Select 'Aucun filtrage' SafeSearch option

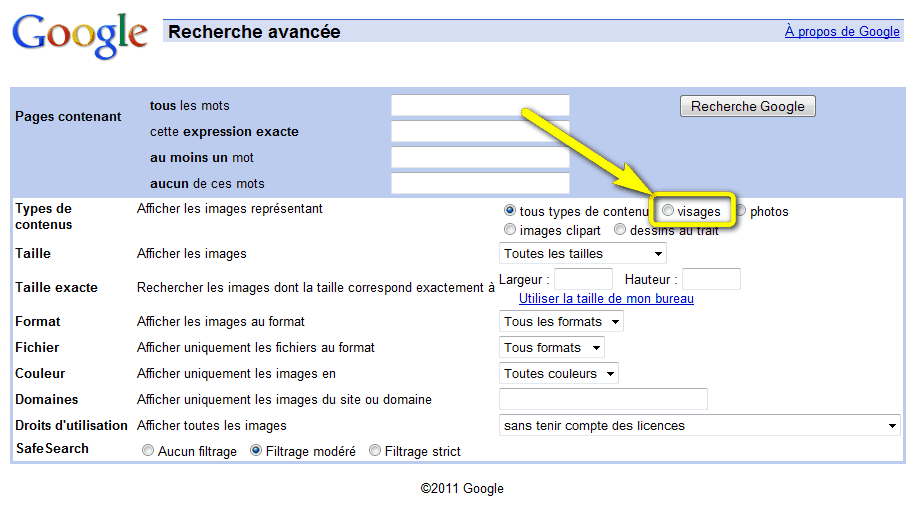point(148,450)
